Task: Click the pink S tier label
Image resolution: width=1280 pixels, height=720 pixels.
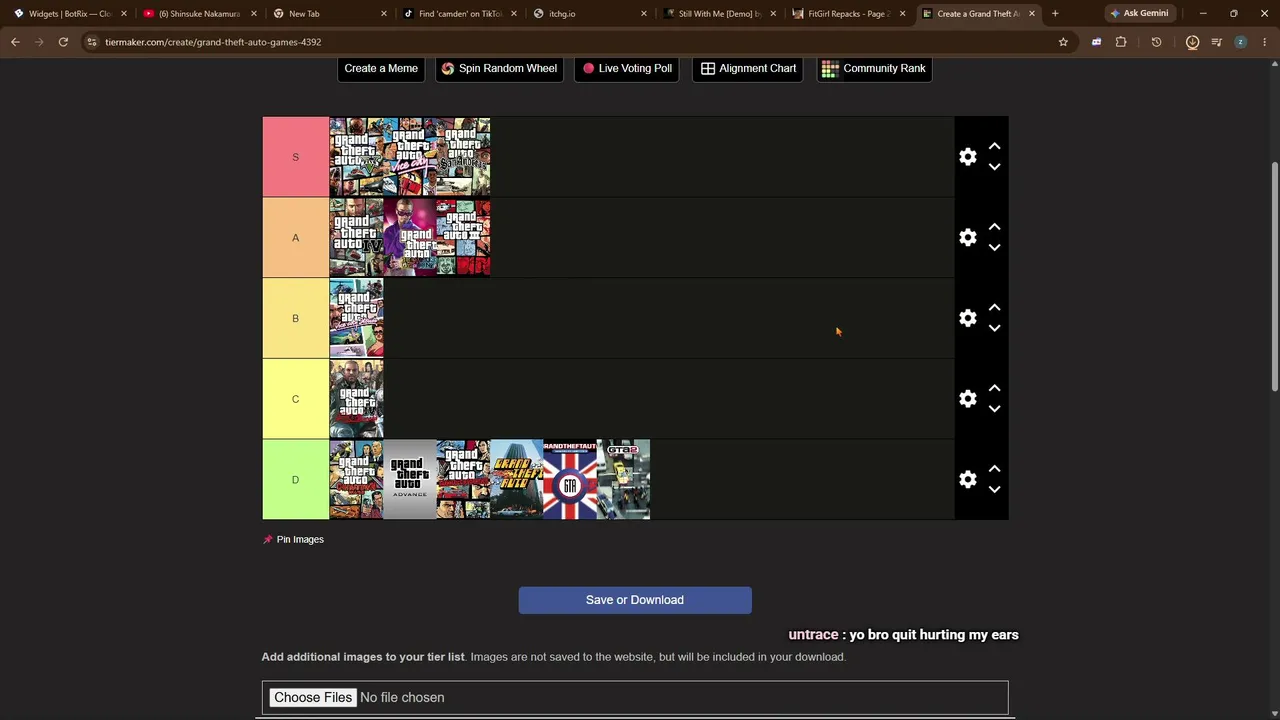Action: [295, 157]
